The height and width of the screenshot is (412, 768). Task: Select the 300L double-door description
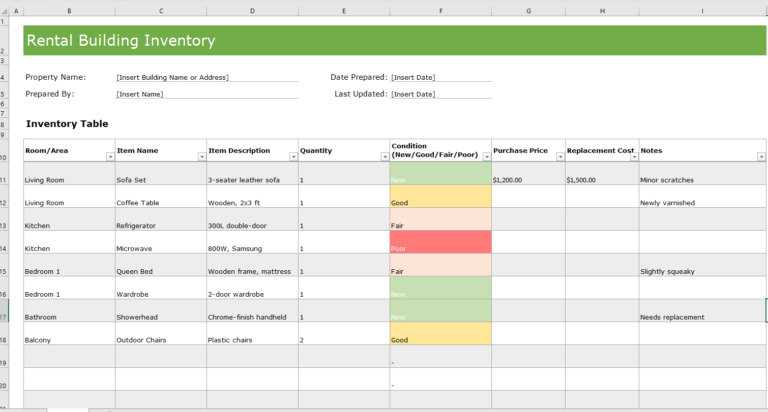pos(252,219)
